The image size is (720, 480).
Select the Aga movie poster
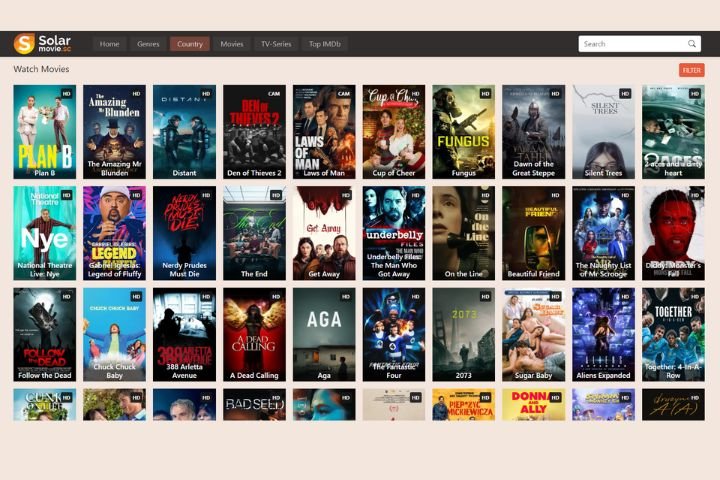(x=324, y=335)
